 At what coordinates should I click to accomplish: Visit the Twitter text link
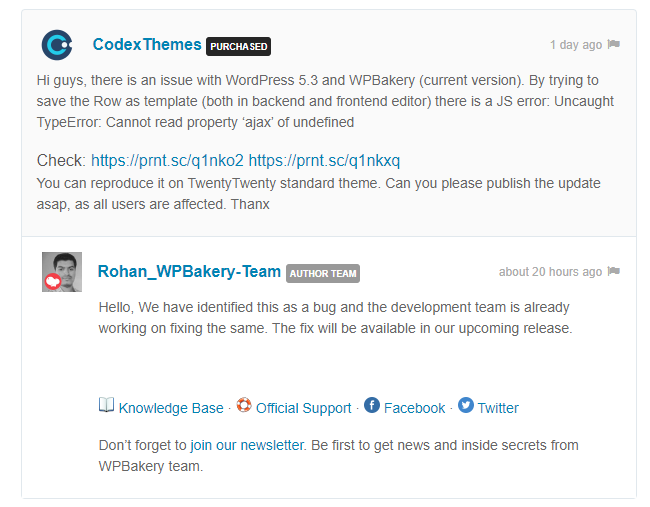(498, 408)
